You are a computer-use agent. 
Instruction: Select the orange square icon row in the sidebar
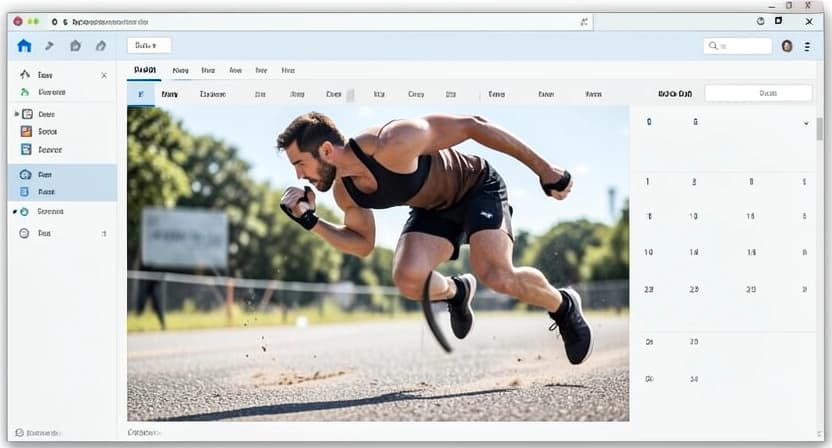coord(63,131)
